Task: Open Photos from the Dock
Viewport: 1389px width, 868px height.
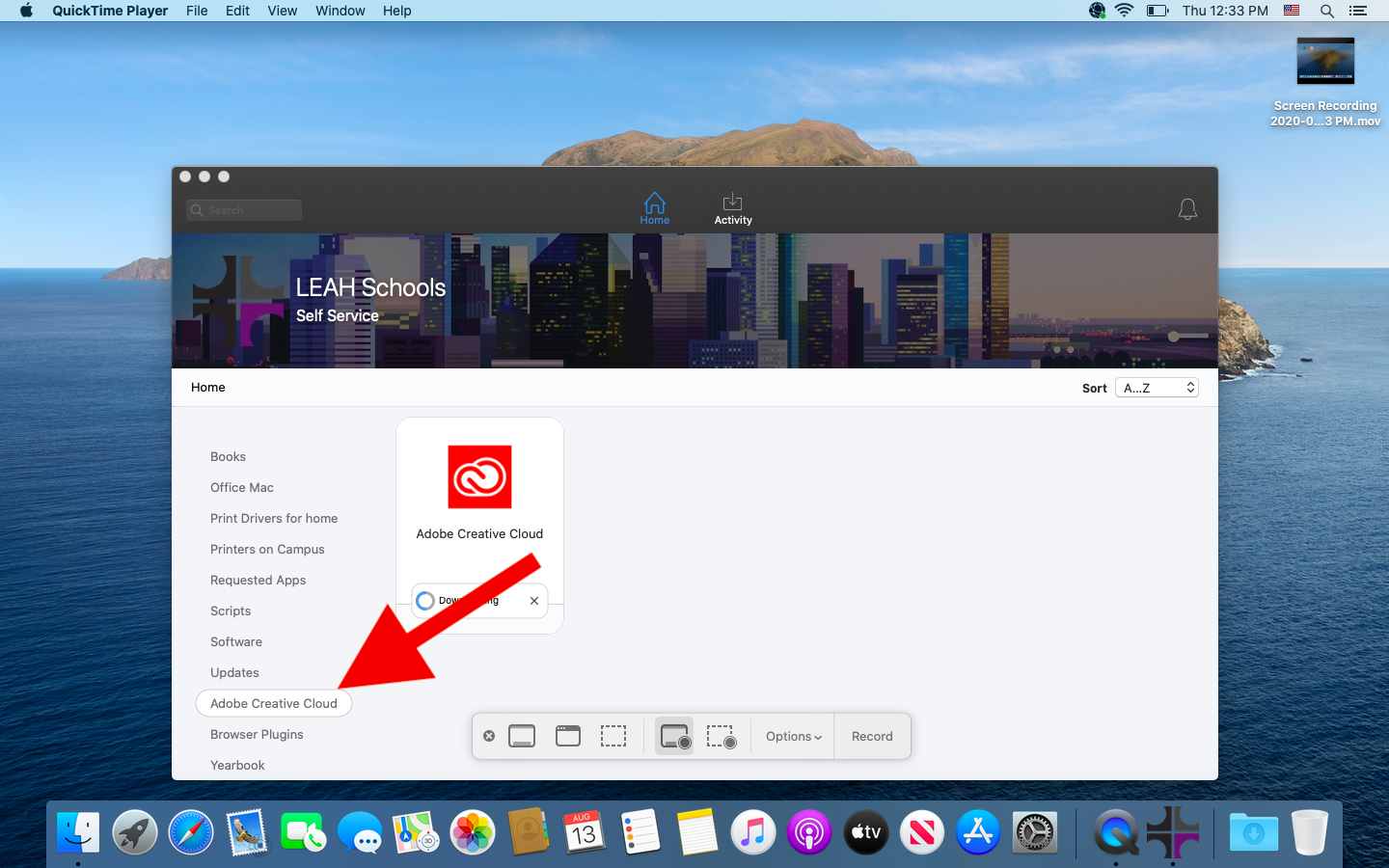Action: [473, 832]
